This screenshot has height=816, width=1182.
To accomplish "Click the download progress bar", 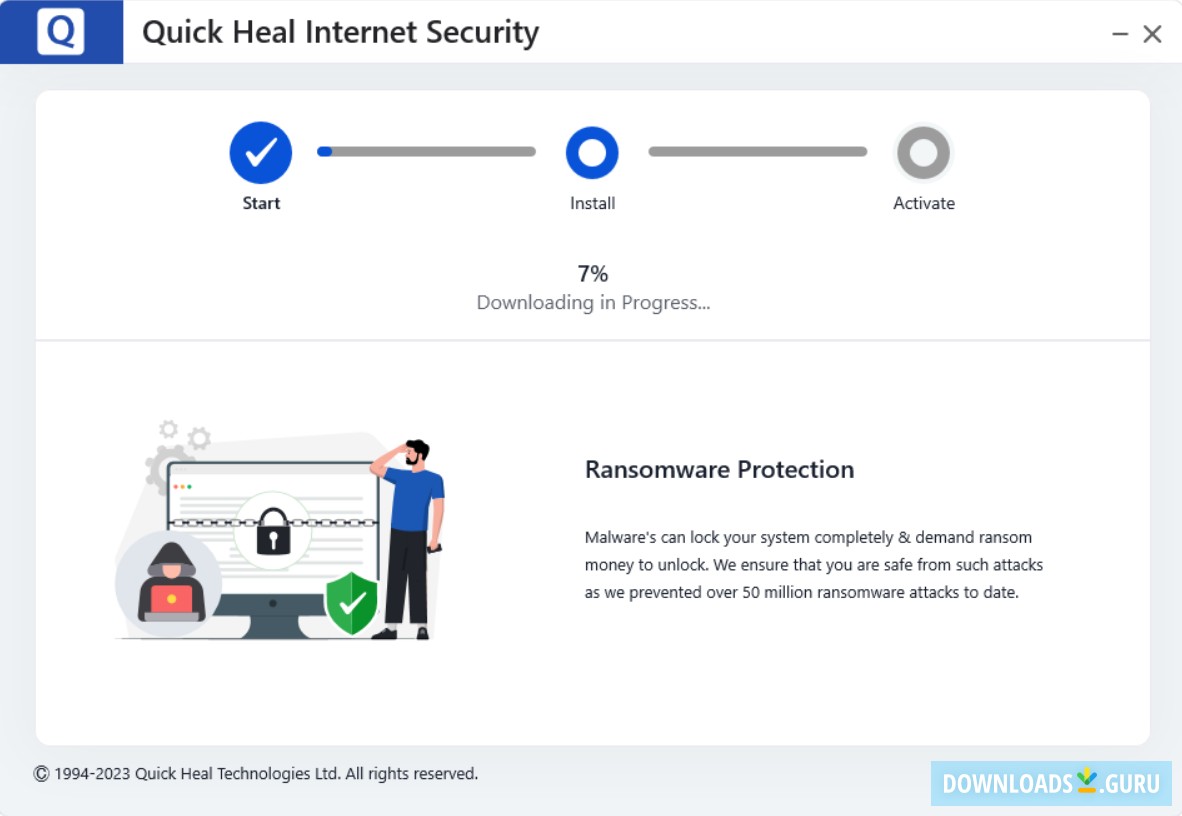I will point(428,151).
